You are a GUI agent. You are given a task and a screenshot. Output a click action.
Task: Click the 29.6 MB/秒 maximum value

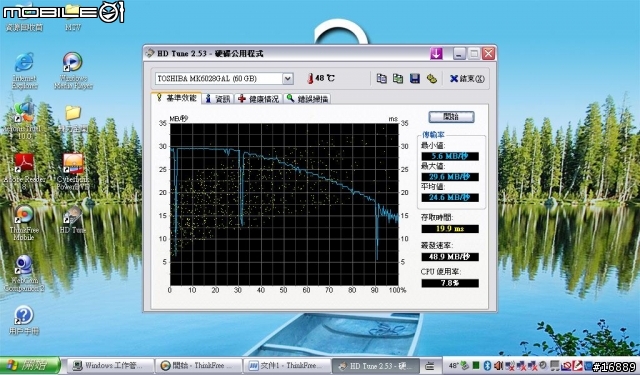pos(450,177)
